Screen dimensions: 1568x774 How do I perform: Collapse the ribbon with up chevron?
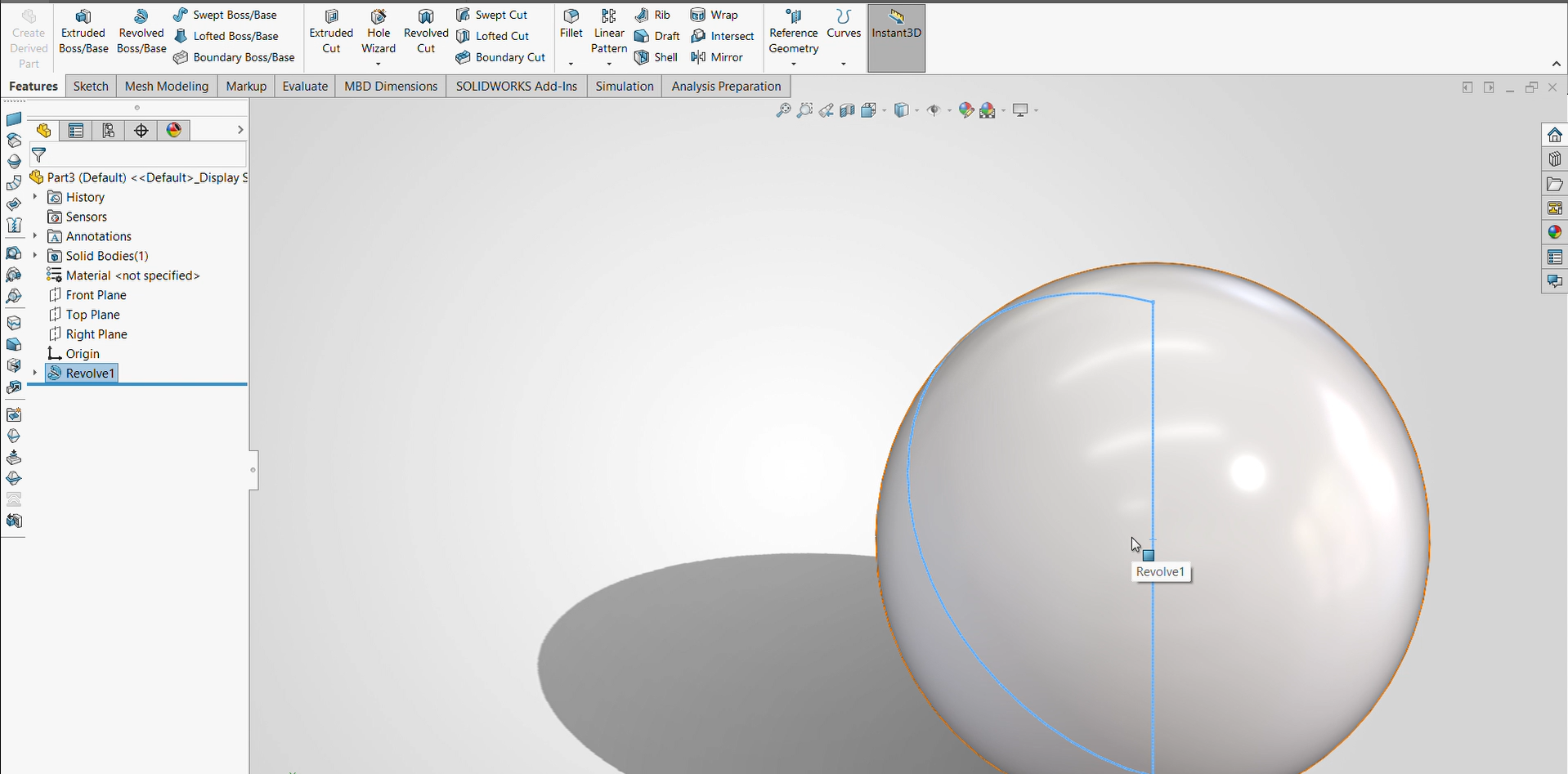tap(1556, 64)
